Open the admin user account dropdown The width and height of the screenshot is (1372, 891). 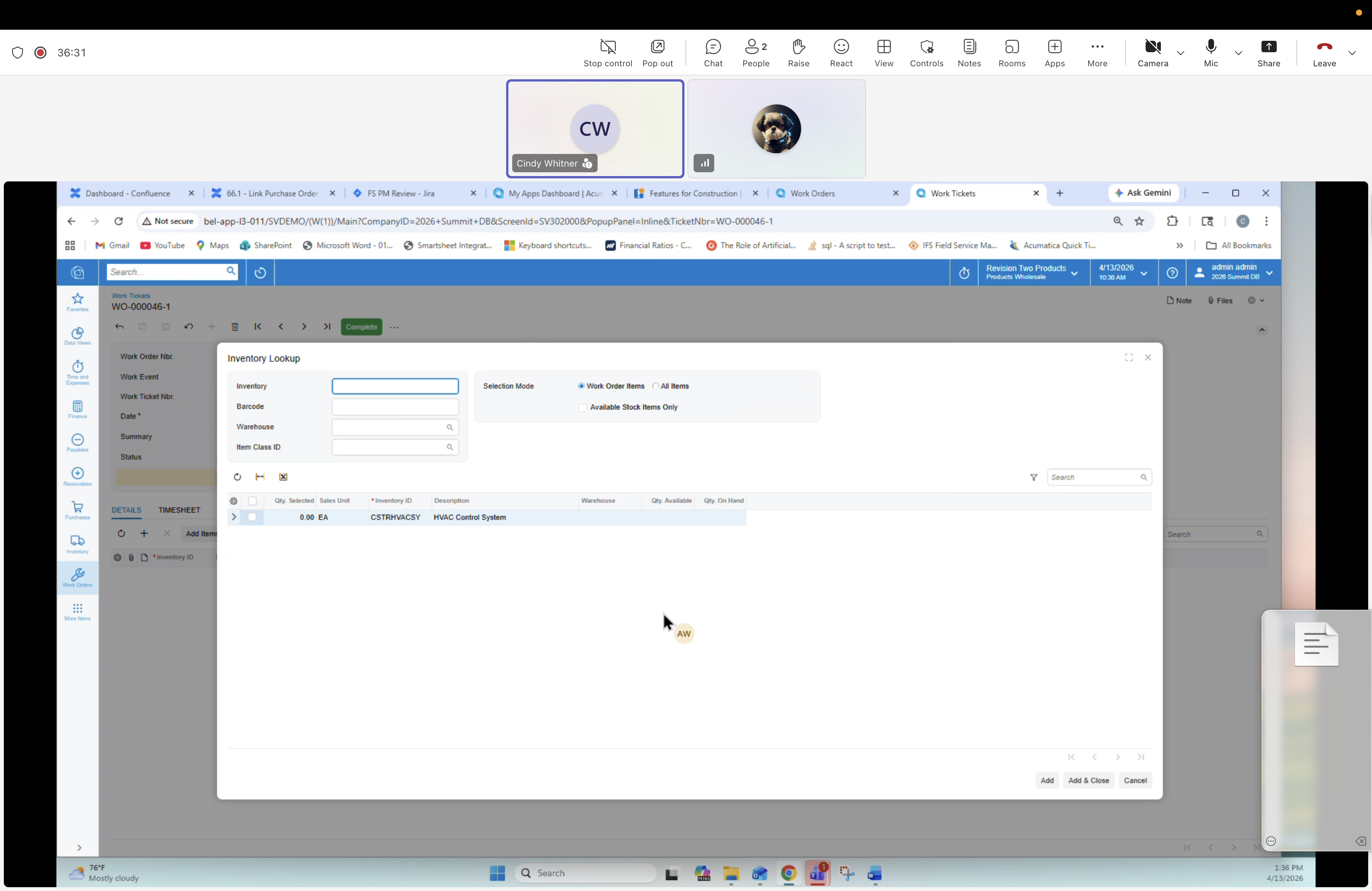pos(1270,272)
